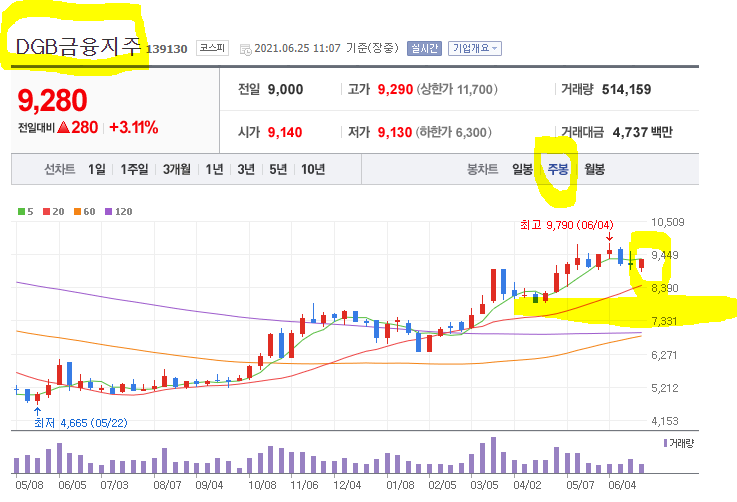The image size is (737, 502).
Task: Select the 1년 line chart tab
Action: (214, 169)
